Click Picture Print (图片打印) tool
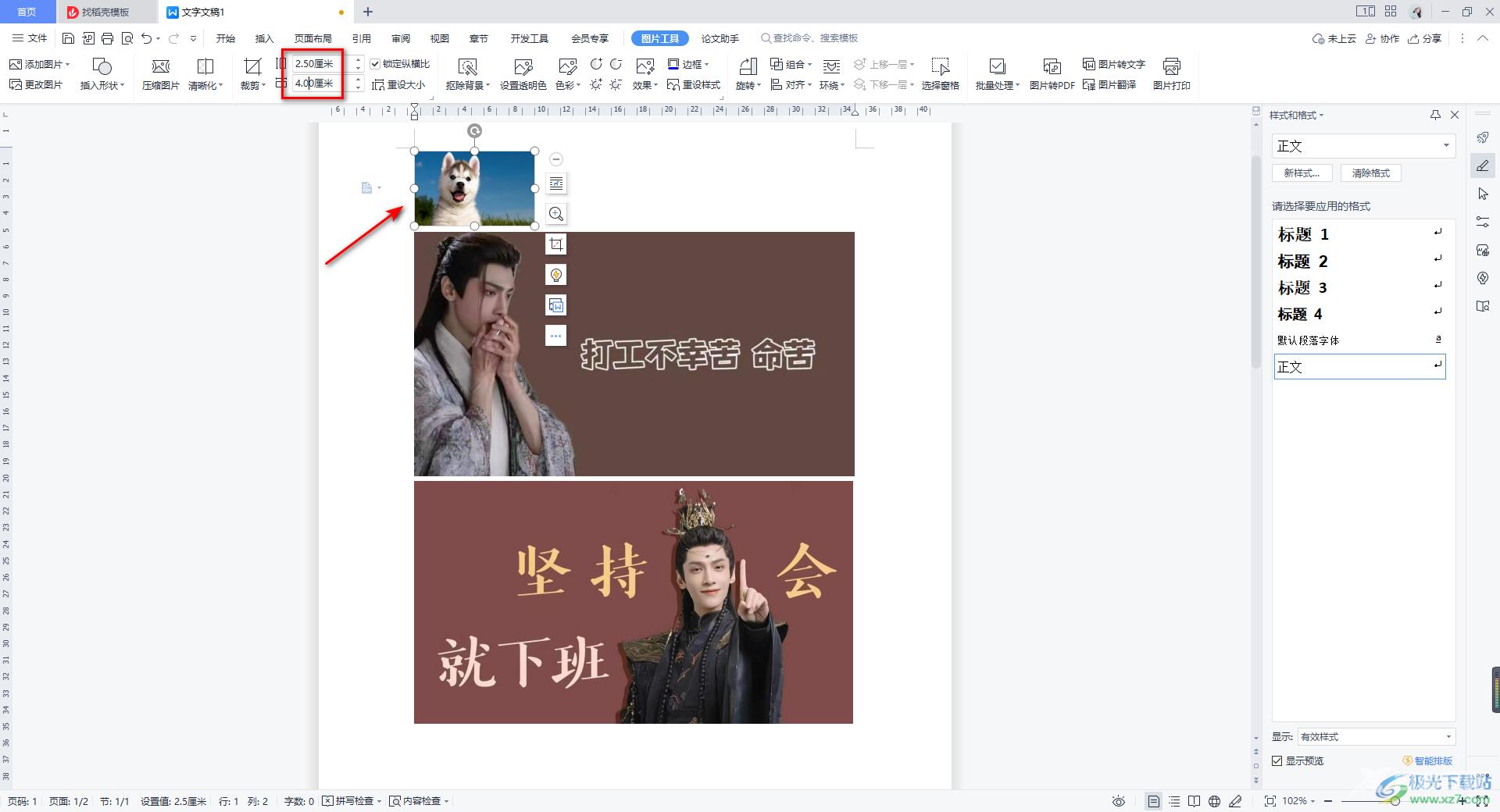Viewport: 1500px width, 812px height. [1171, 75]
